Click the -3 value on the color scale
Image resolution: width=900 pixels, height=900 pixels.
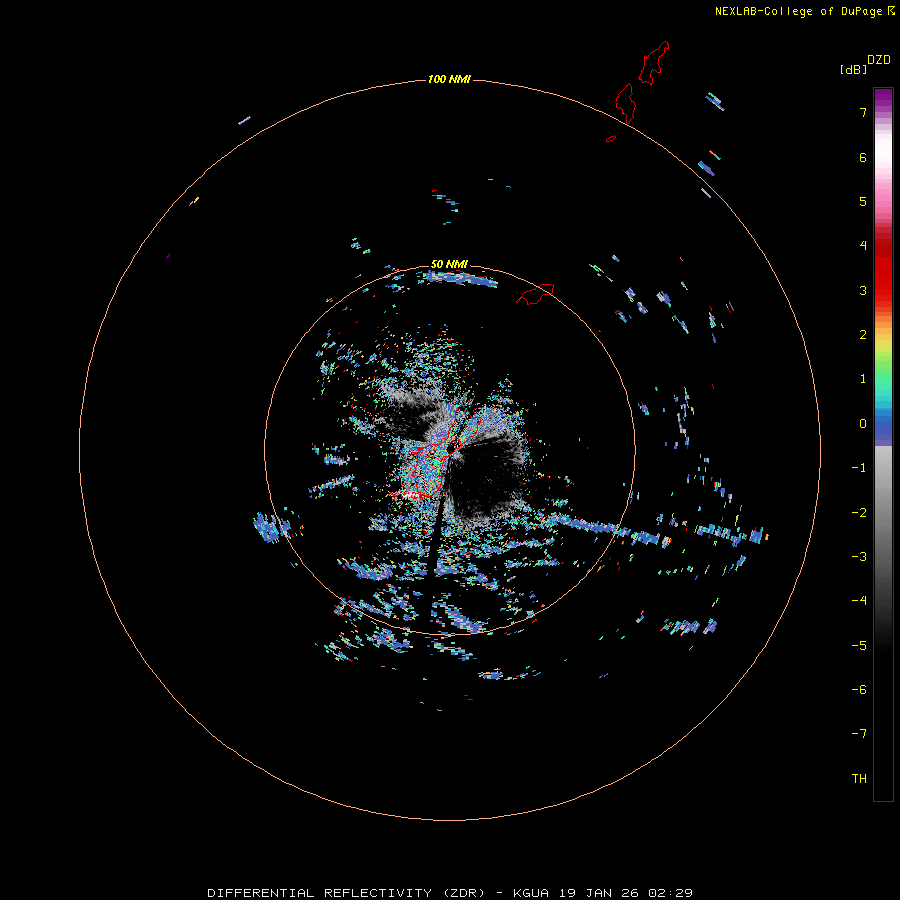(859, 557)
